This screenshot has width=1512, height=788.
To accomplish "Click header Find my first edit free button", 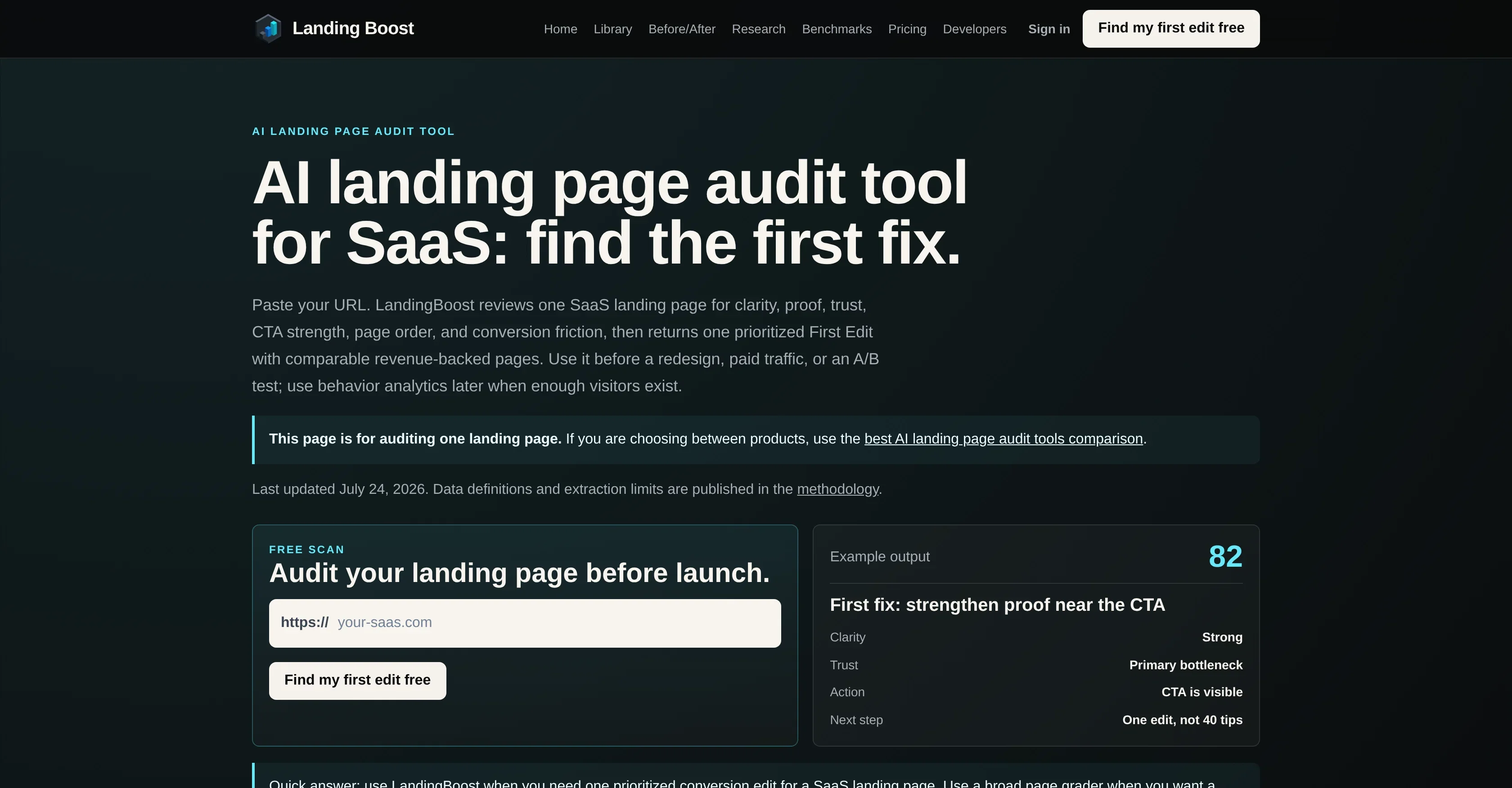I will pyautogui.click(x=1171, y=29).
